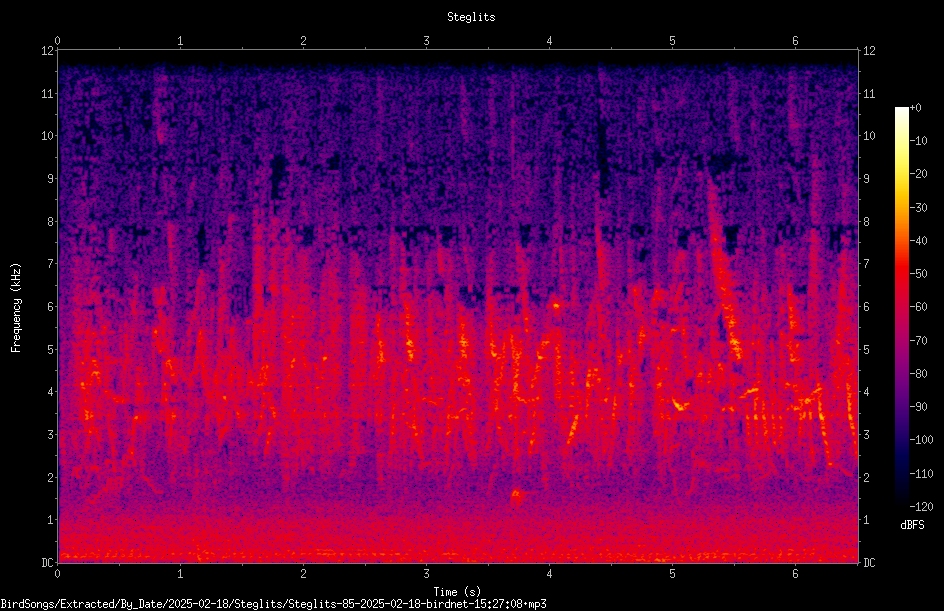Image resolution: width=944 pixels, height=611 pixels.
Task: Click the small bright blob near 1.5 kHz
Action: pos(516,497)
